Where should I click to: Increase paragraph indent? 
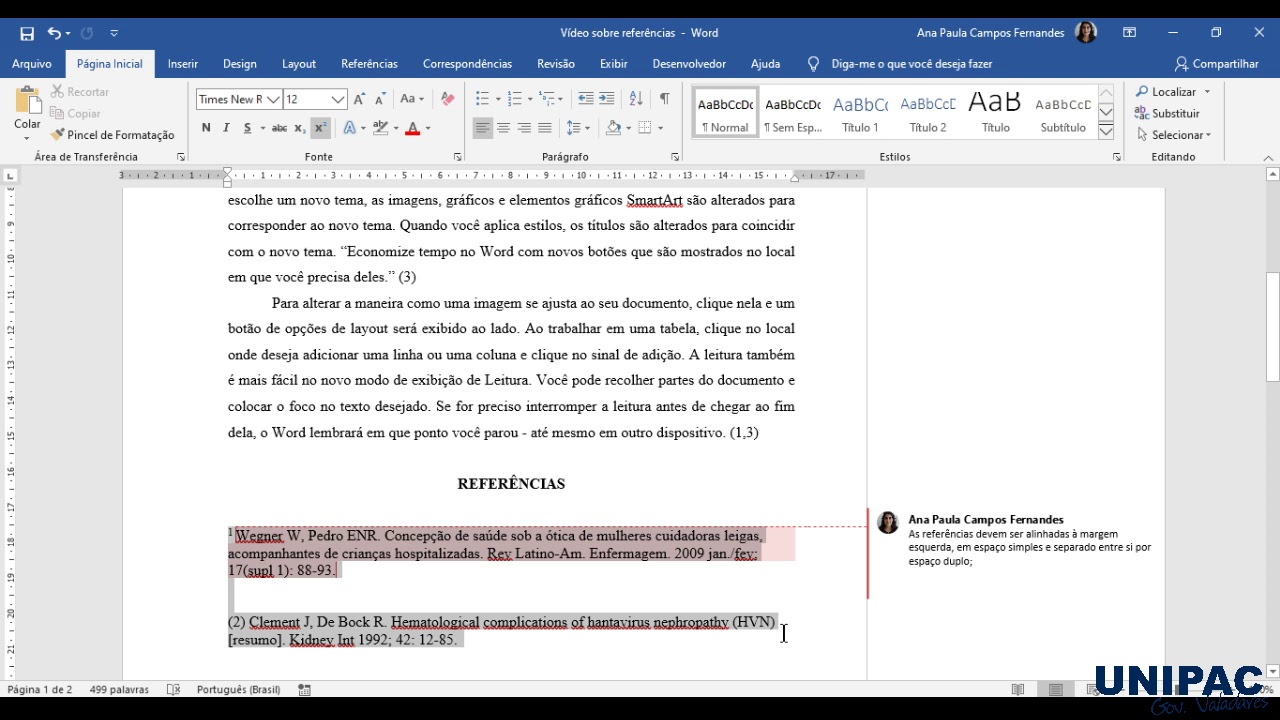click(608, 99)
